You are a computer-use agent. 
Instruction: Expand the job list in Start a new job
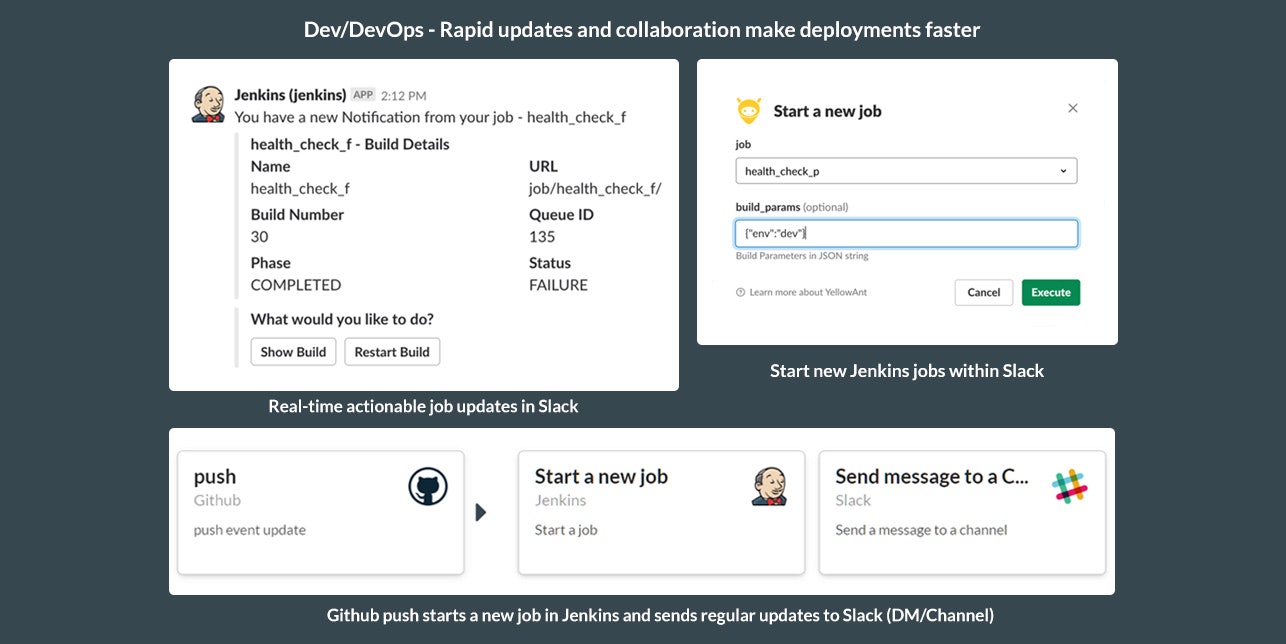tap(906, 170)
